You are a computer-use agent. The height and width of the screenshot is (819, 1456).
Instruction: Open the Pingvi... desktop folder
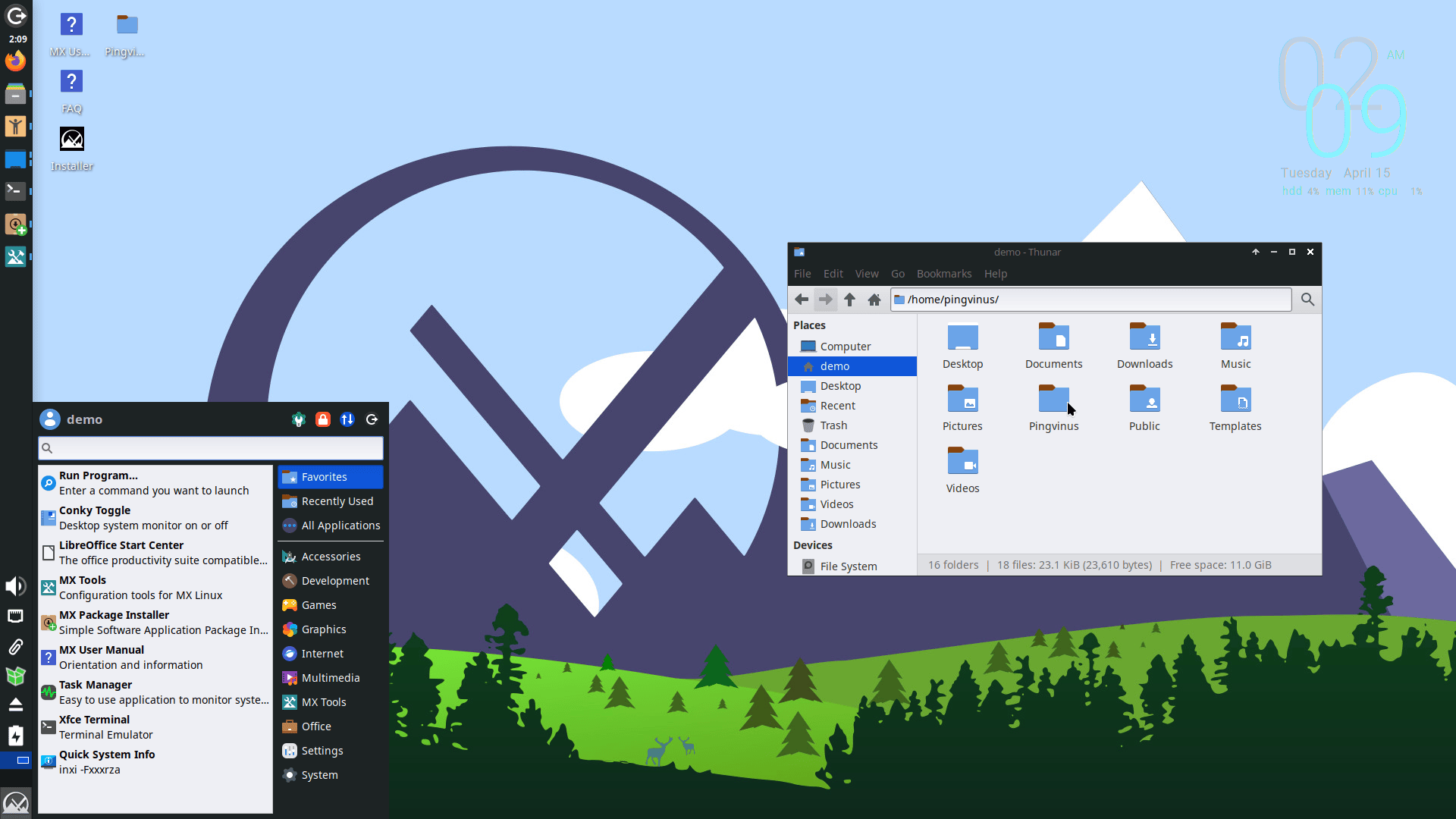click(x=126, y=35)
